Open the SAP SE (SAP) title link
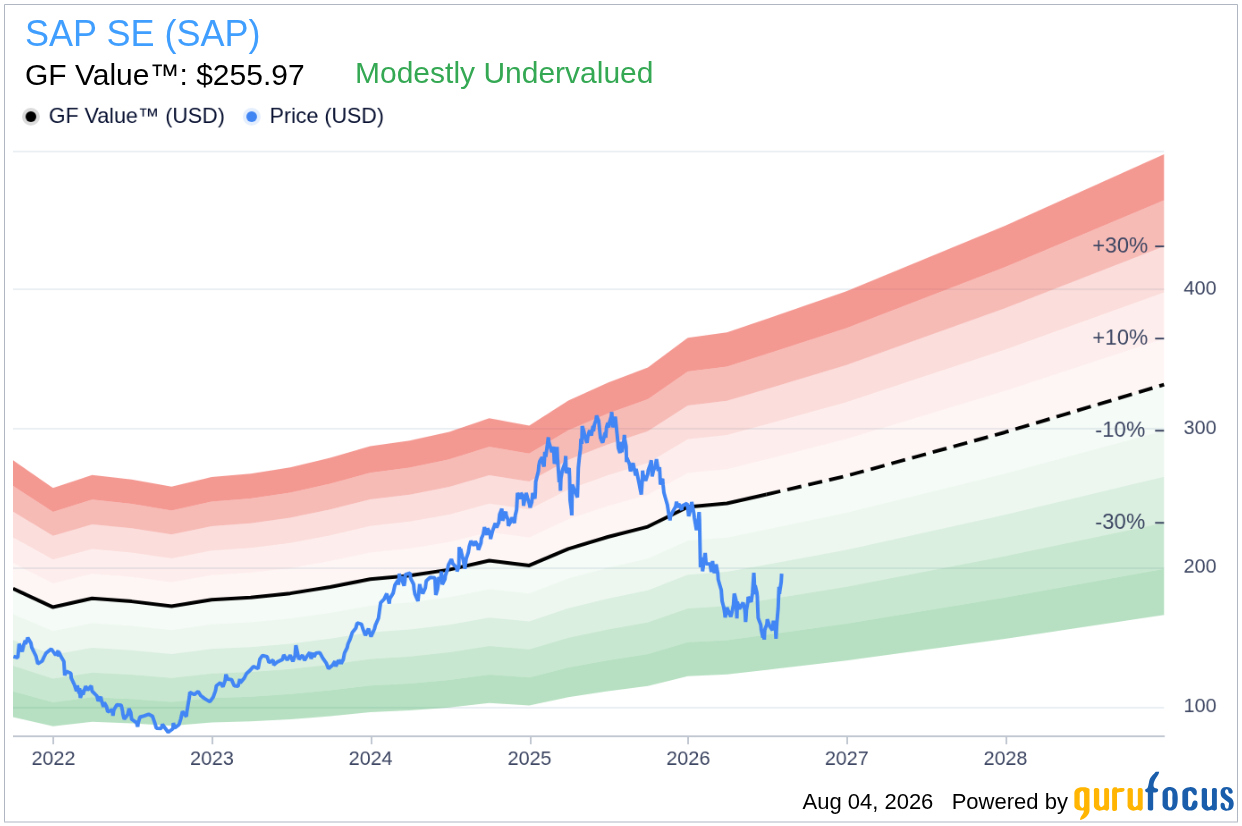Screen dimensions: 1242x826 [x=142, y=34]
